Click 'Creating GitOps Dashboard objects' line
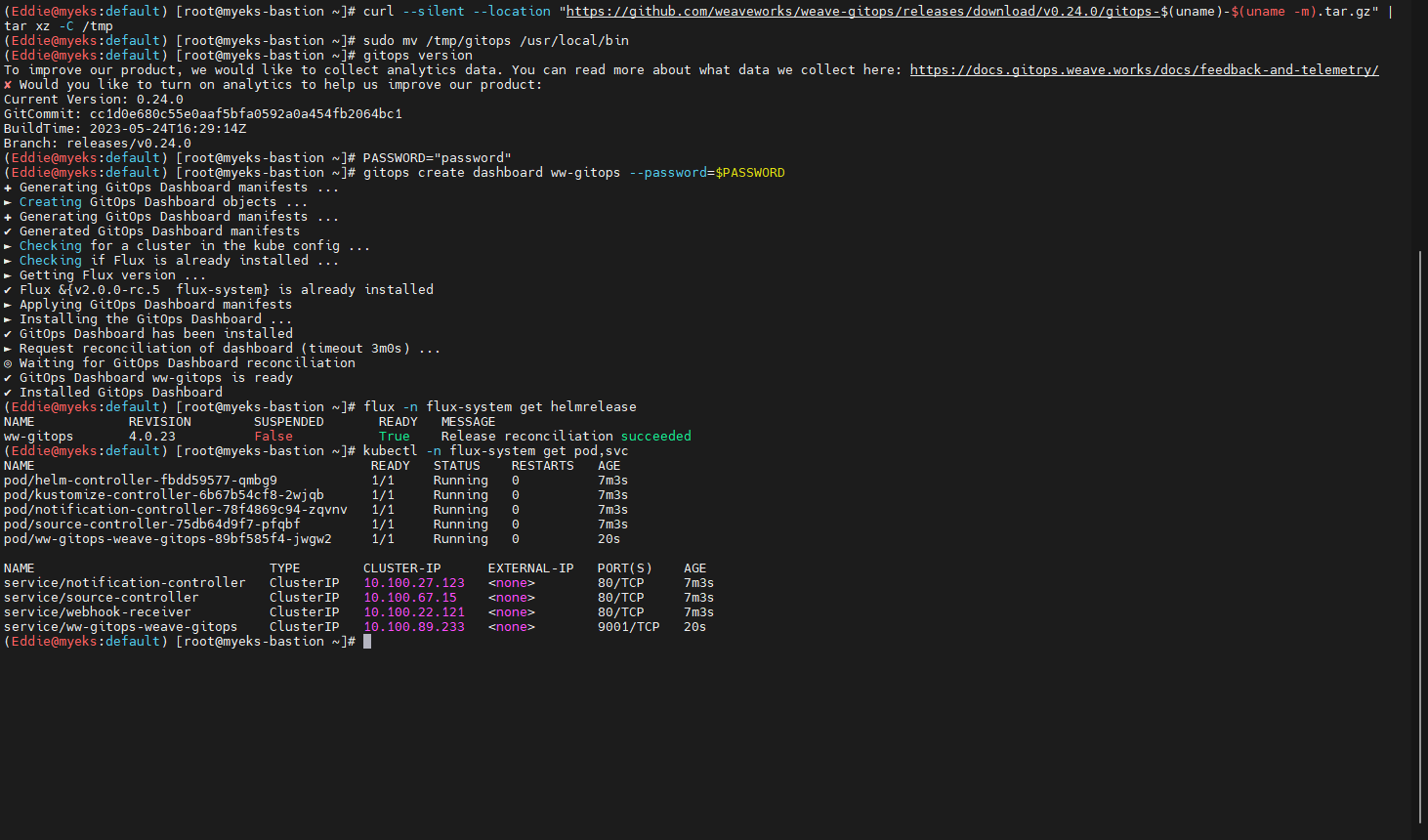The image size is (1428, 840). (x=156, y=202)
